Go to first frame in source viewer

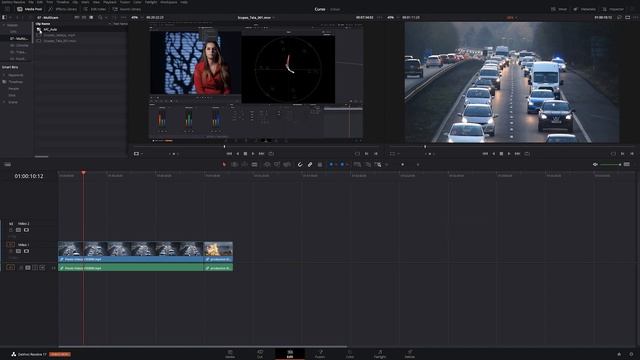[x=229, y=154]
